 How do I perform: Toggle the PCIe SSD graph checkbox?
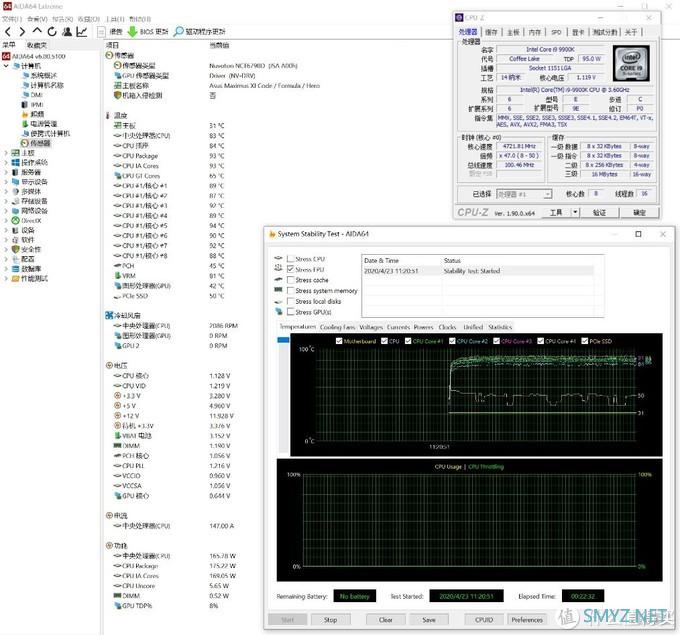[585, 341]
